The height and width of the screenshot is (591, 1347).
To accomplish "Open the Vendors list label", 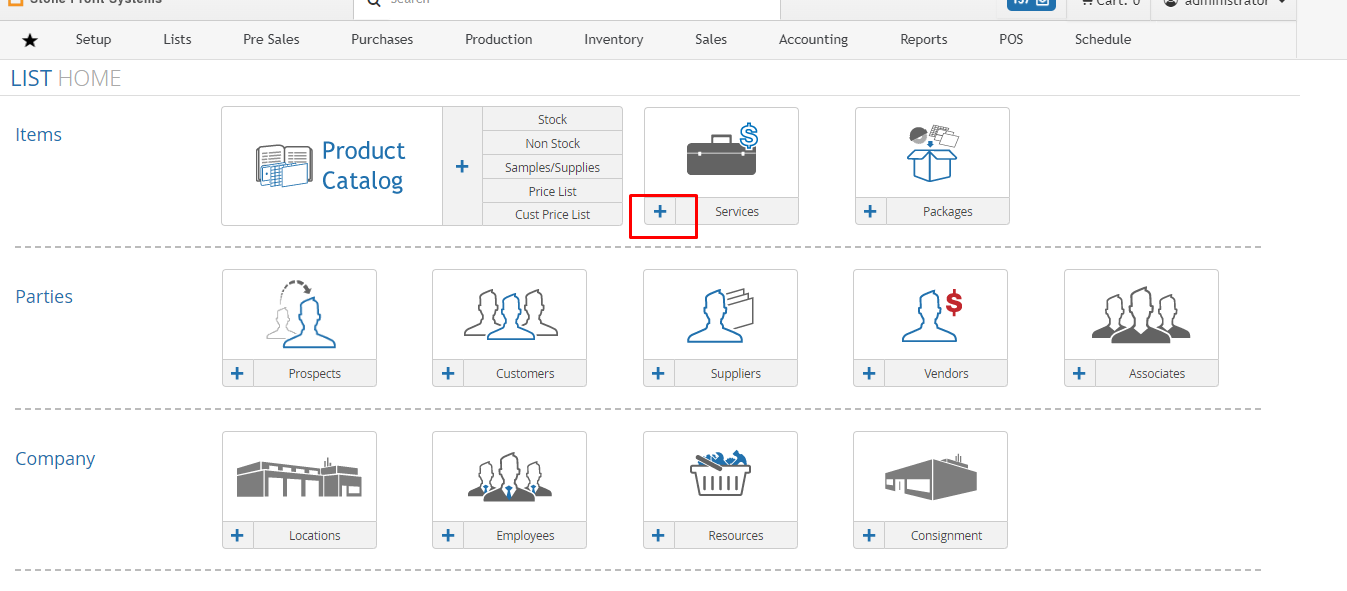I will click(x=946, y=373).
